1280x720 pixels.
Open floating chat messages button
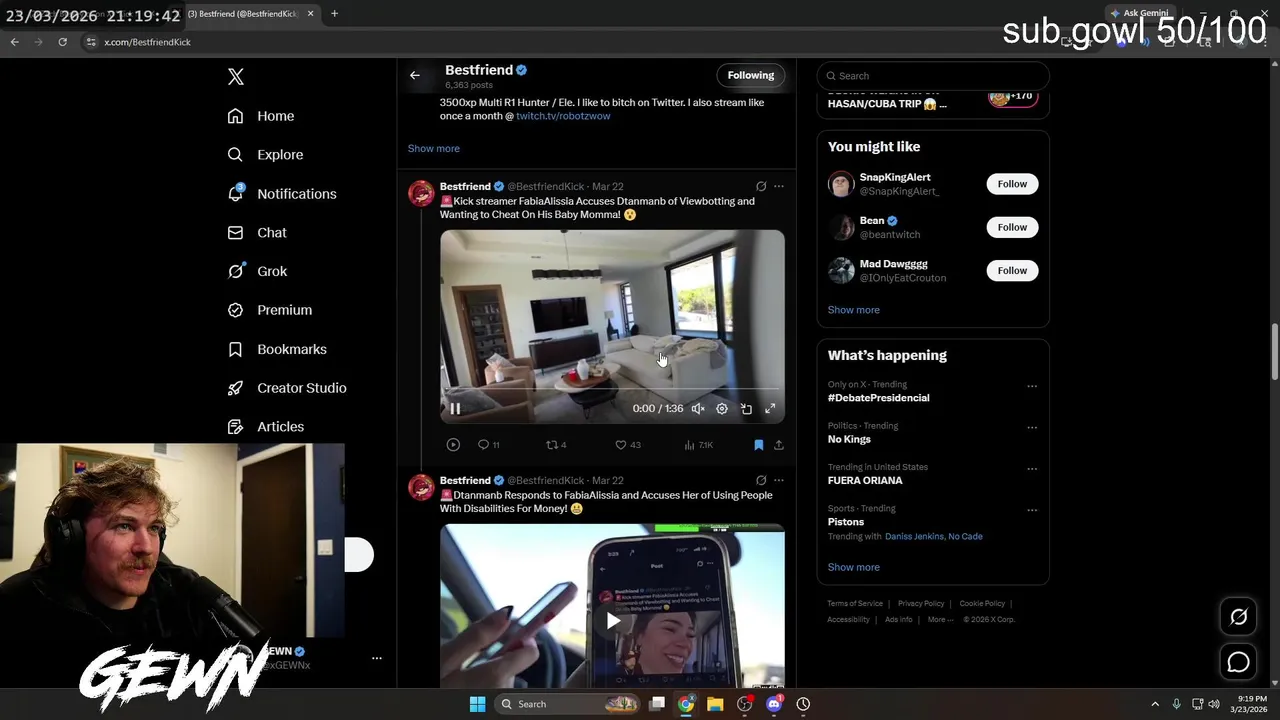(x=1238, y=662)
